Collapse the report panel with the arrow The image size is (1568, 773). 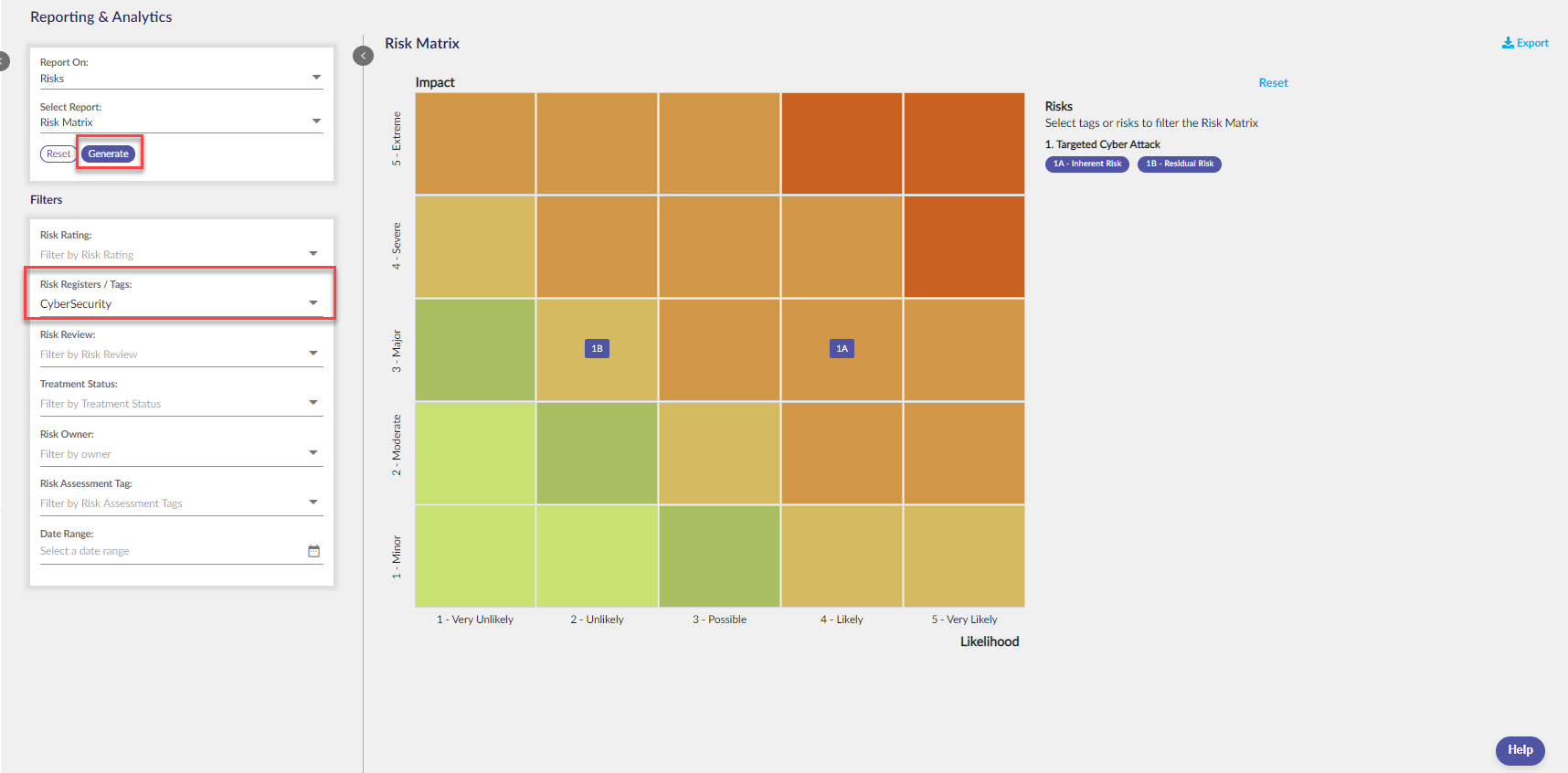tap(363, 56)
